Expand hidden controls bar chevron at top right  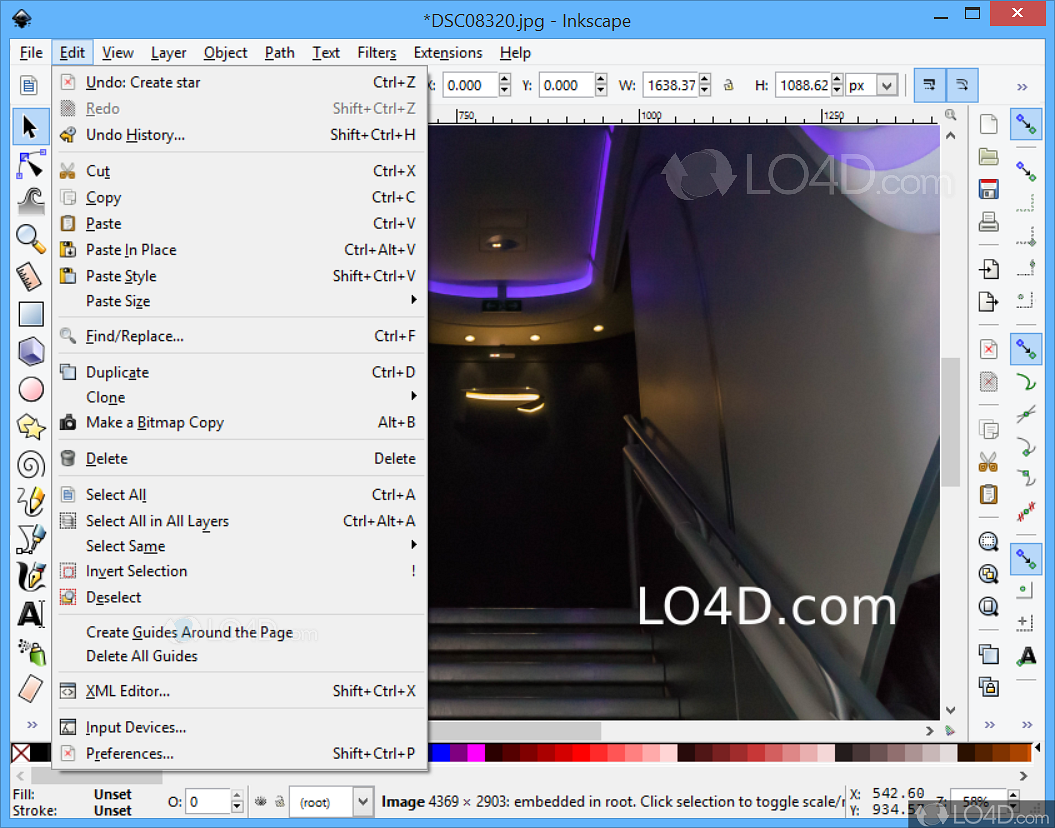(1022, 87)
